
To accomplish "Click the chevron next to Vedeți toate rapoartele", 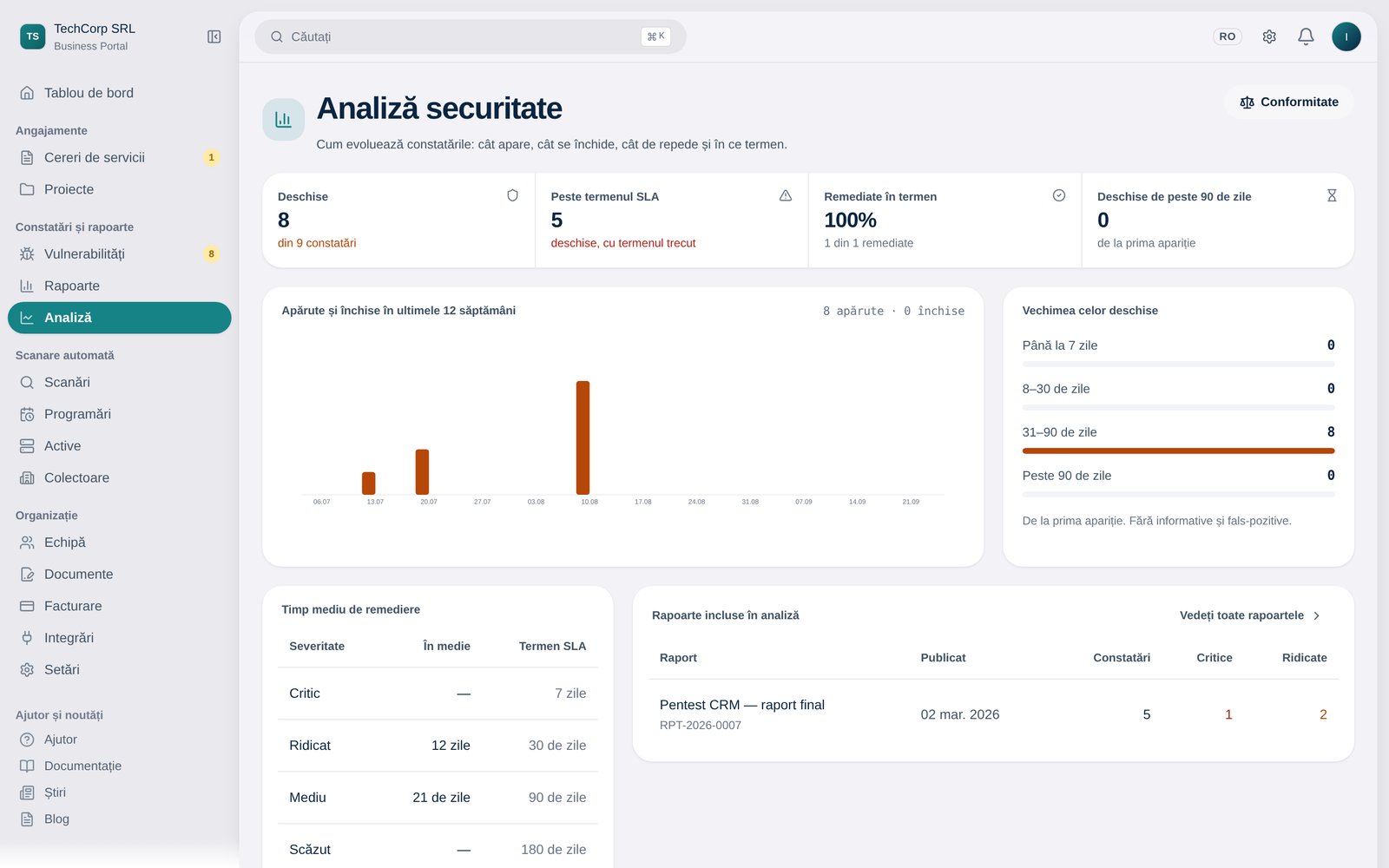I will pyautogui.click(x=1317, y=615).
